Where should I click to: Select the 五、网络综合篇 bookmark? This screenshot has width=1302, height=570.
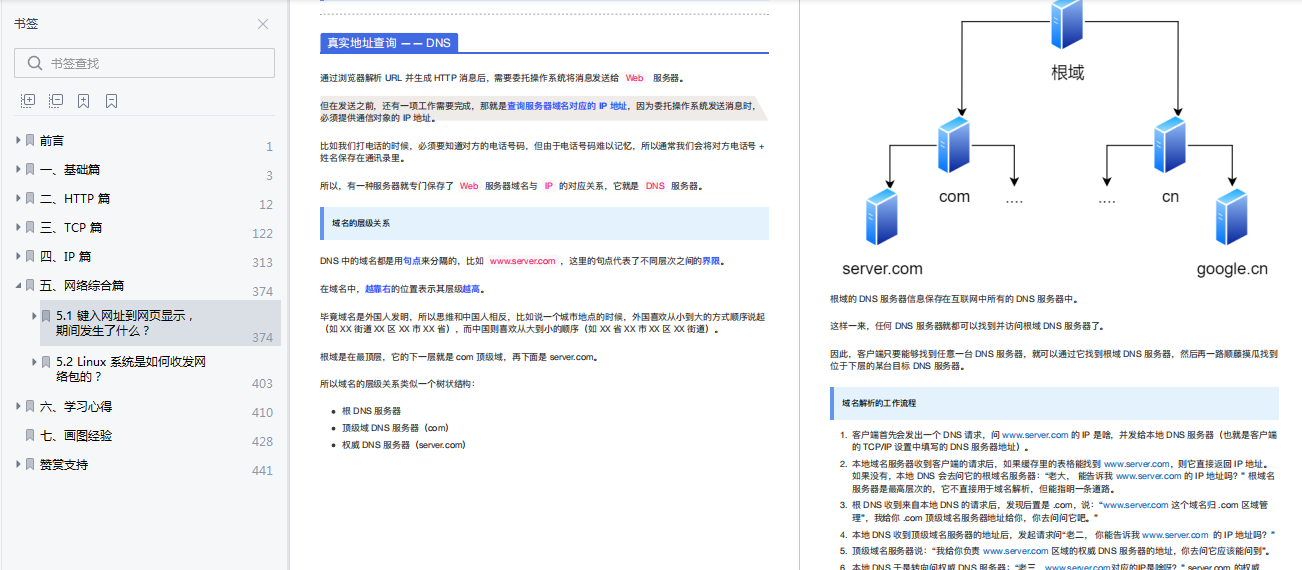click(x=82, y=286)
